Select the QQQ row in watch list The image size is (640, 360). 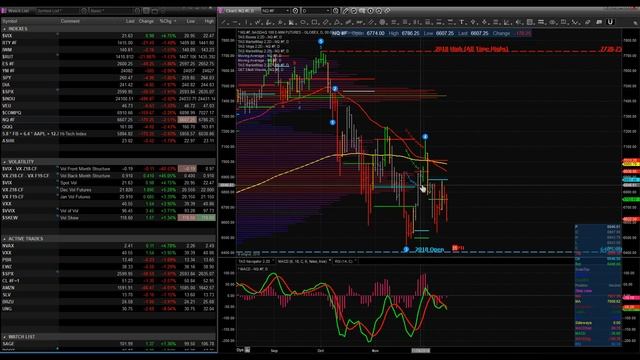(x=108, y=127)
